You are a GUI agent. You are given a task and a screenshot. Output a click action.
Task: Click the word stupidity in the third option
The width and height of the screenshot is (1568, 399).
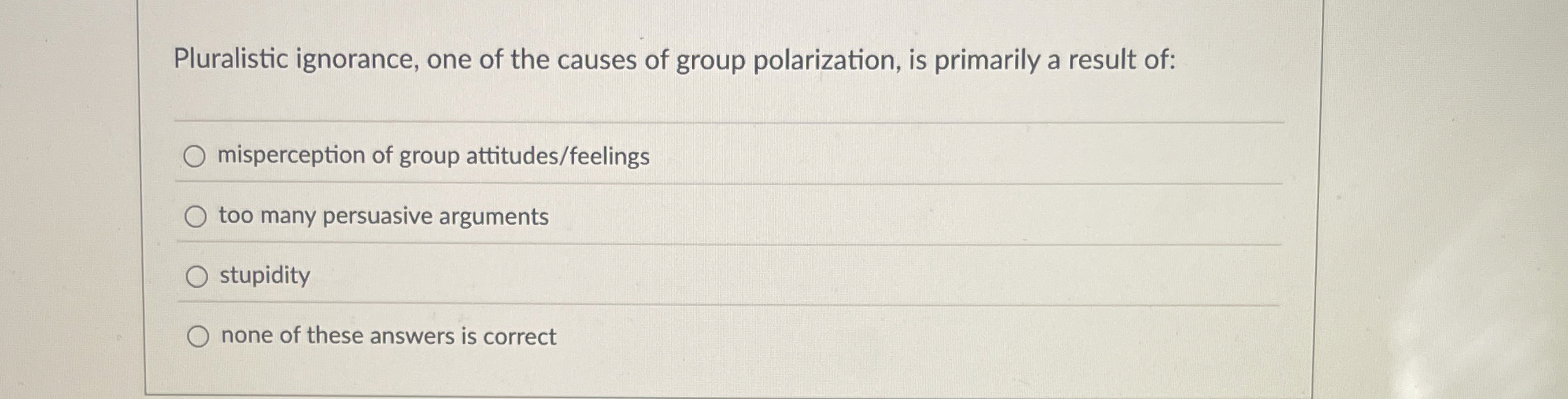click(264, 275)
